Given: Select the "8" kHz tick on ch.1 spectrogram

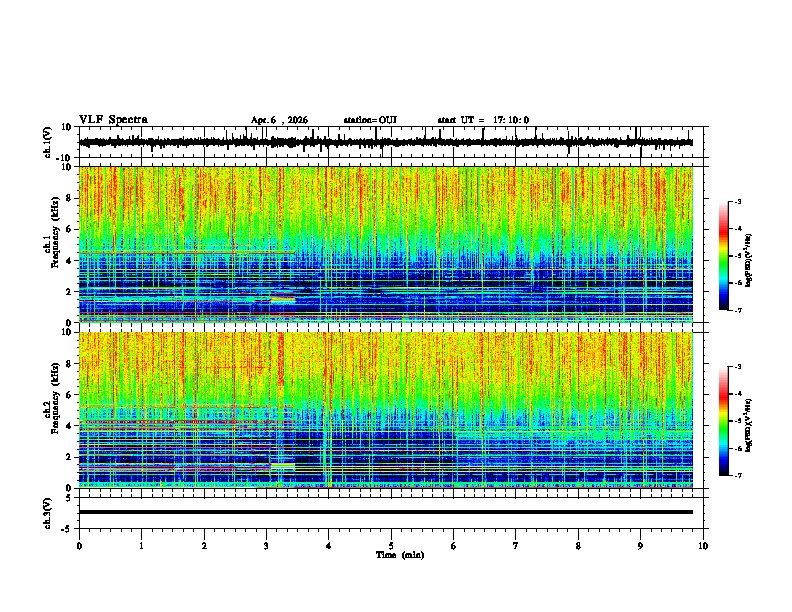Looking at the screenshot, I should [69, 198].
